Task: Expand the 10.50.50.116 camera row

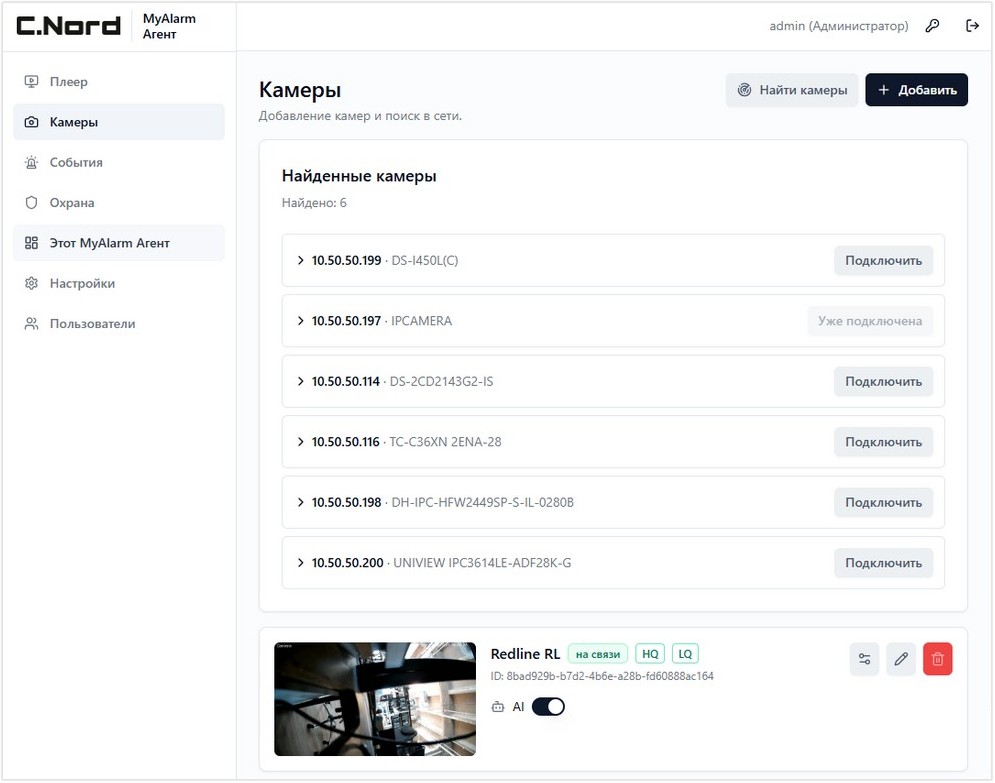Action: click(301, 442)
